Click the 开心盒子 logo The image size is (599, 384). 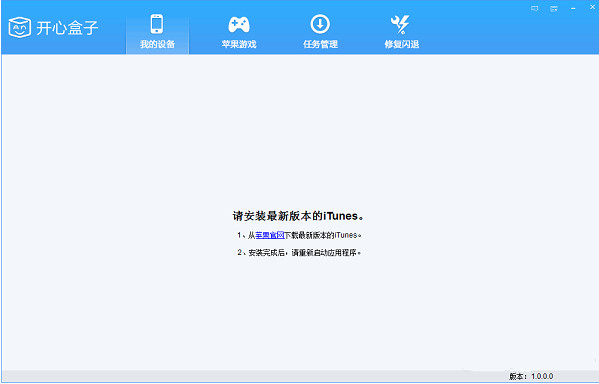click(53, 28)
